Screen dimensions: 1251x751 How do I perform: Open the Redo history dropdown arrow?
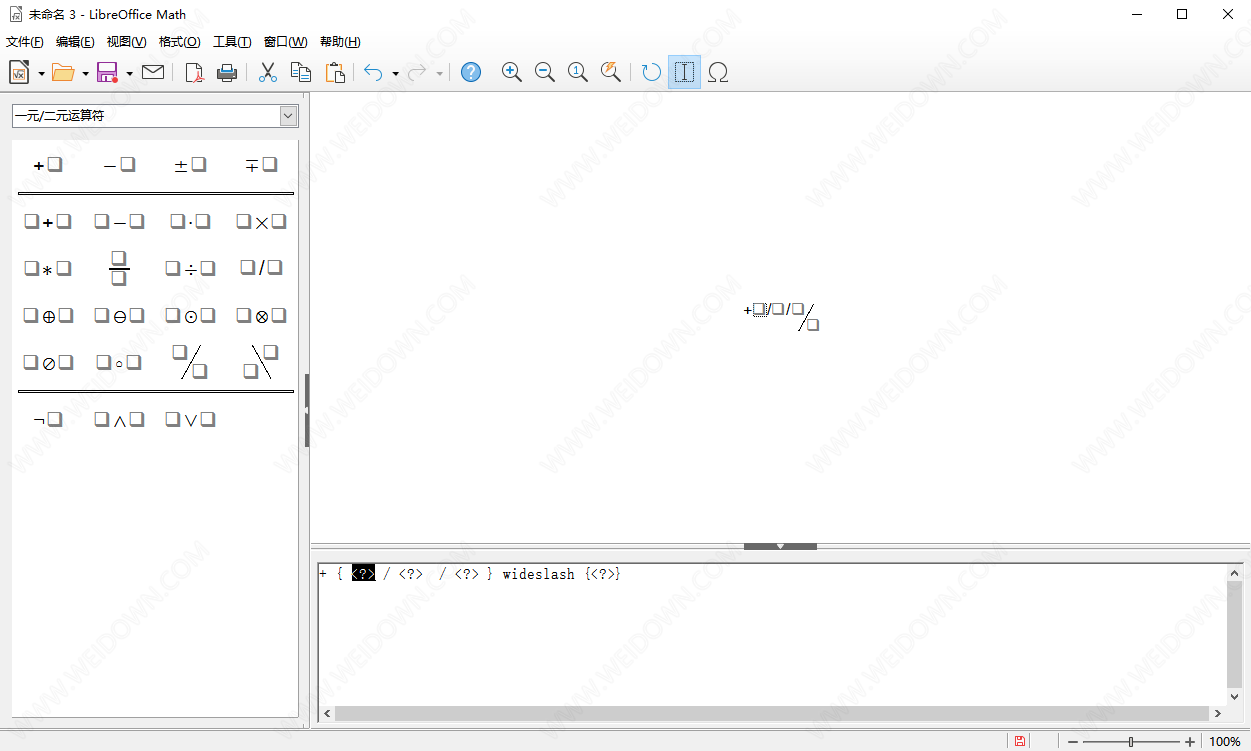pos(439,73)
